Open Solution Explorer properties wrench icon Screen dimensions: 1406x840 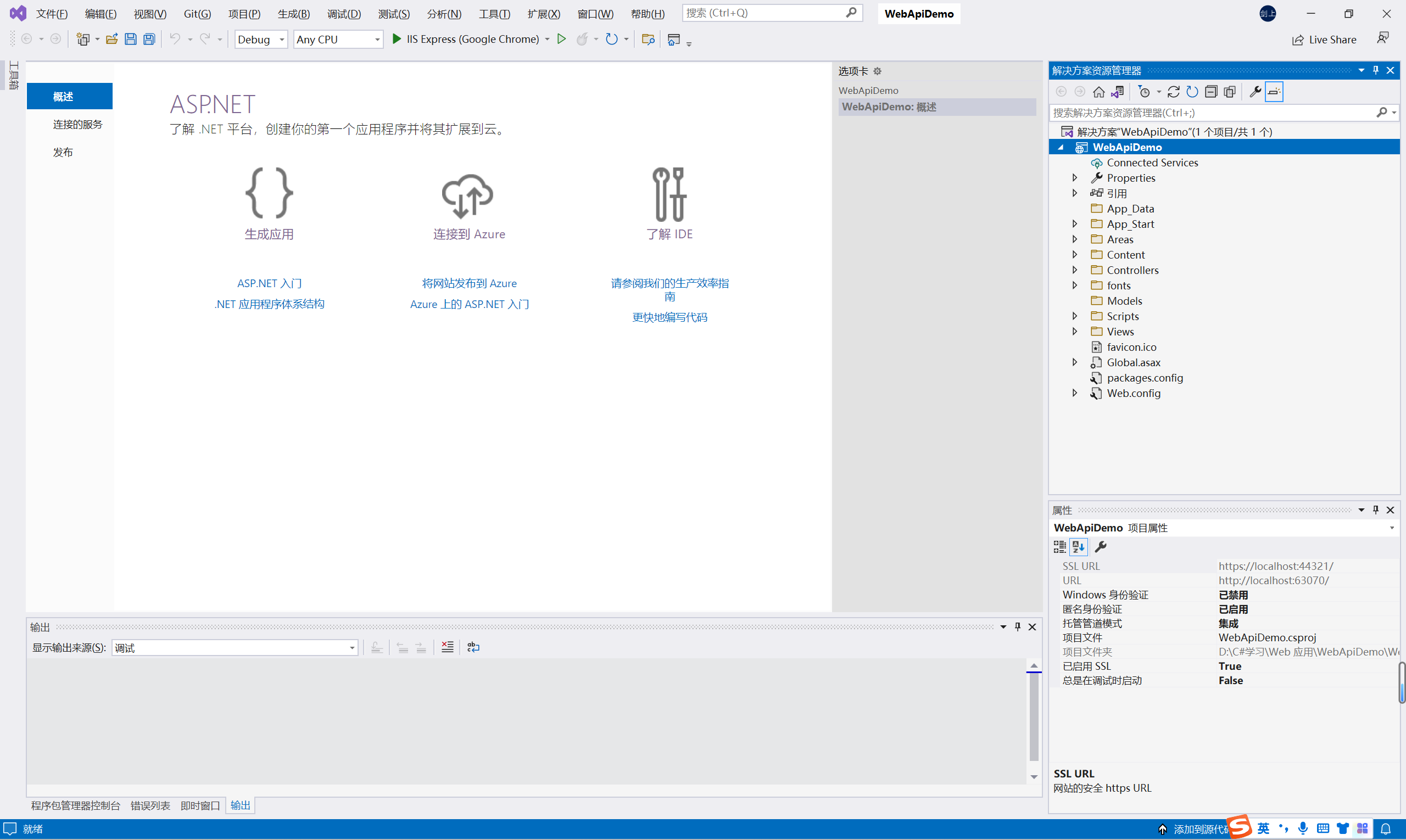tap(1255, 92)
